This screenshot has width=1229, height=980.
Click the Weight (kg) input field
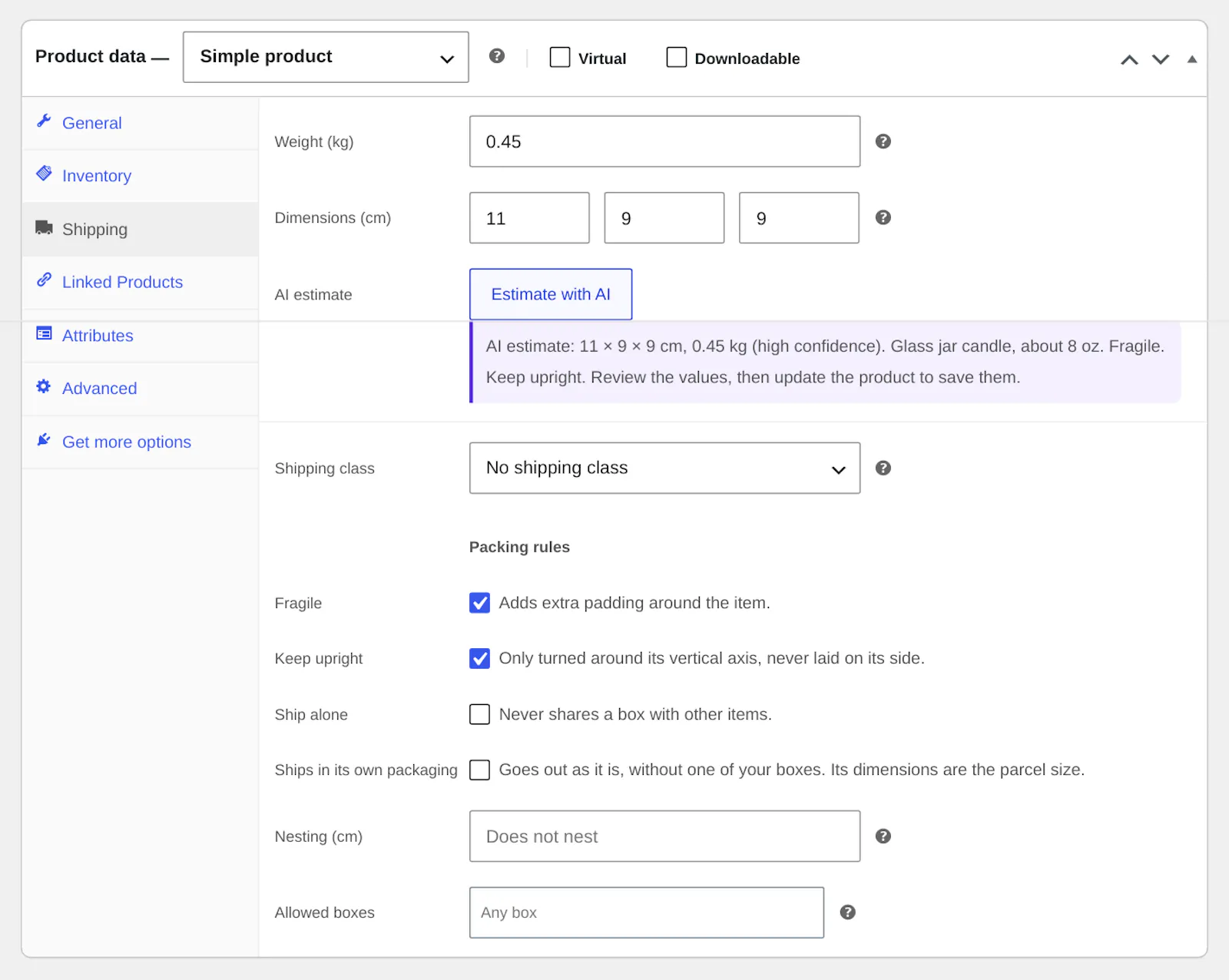pos(664,141)
